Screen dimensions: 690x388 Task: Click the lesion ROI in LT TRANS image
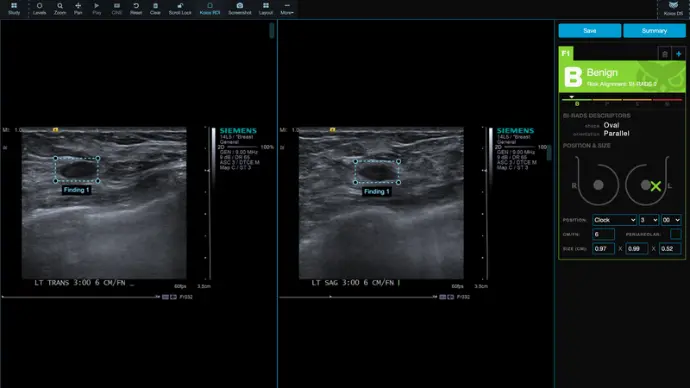point(77,169)
